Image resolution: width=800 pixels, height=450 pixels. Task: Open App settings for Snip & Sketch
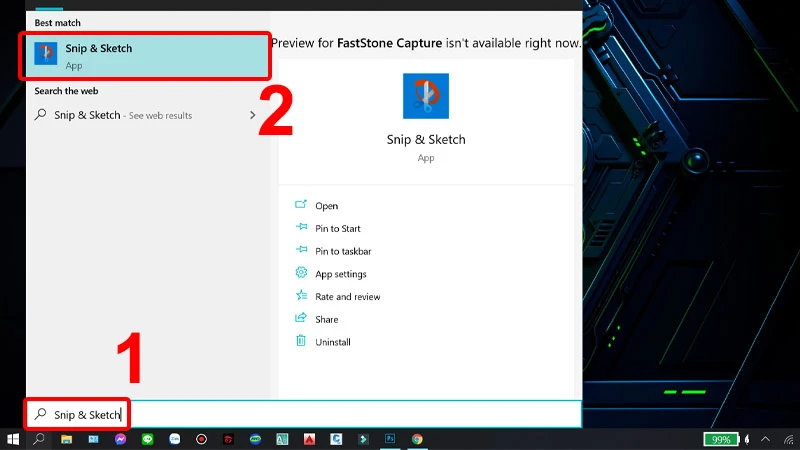coord(340,274)
